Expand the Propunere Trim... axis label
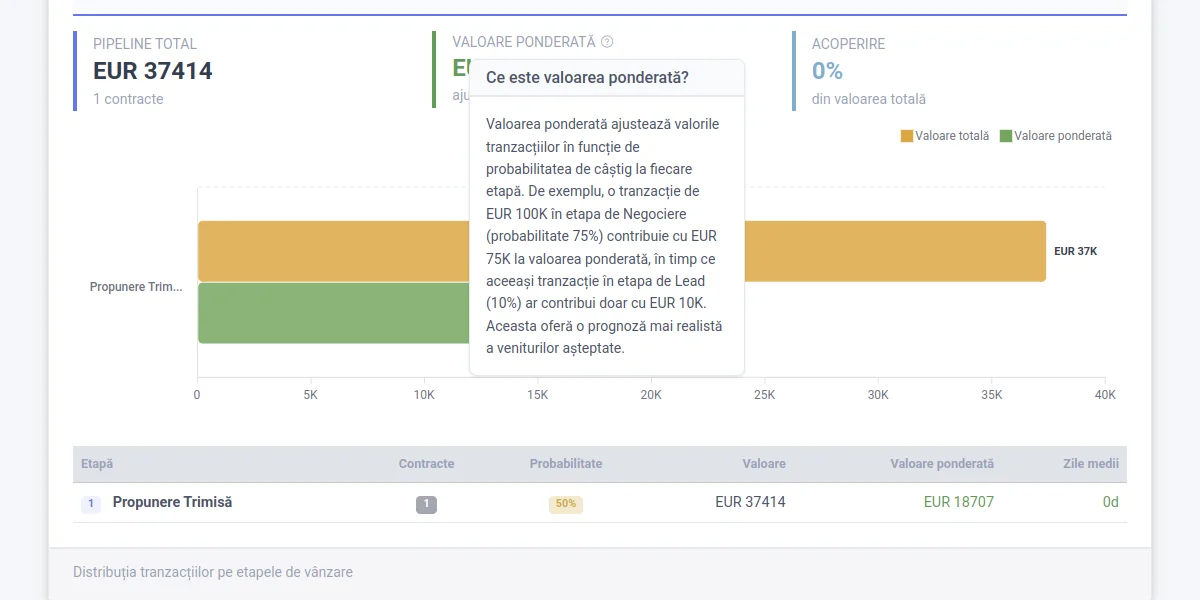This screenshot has width=1200, height=600. click(x=134, y=287)
